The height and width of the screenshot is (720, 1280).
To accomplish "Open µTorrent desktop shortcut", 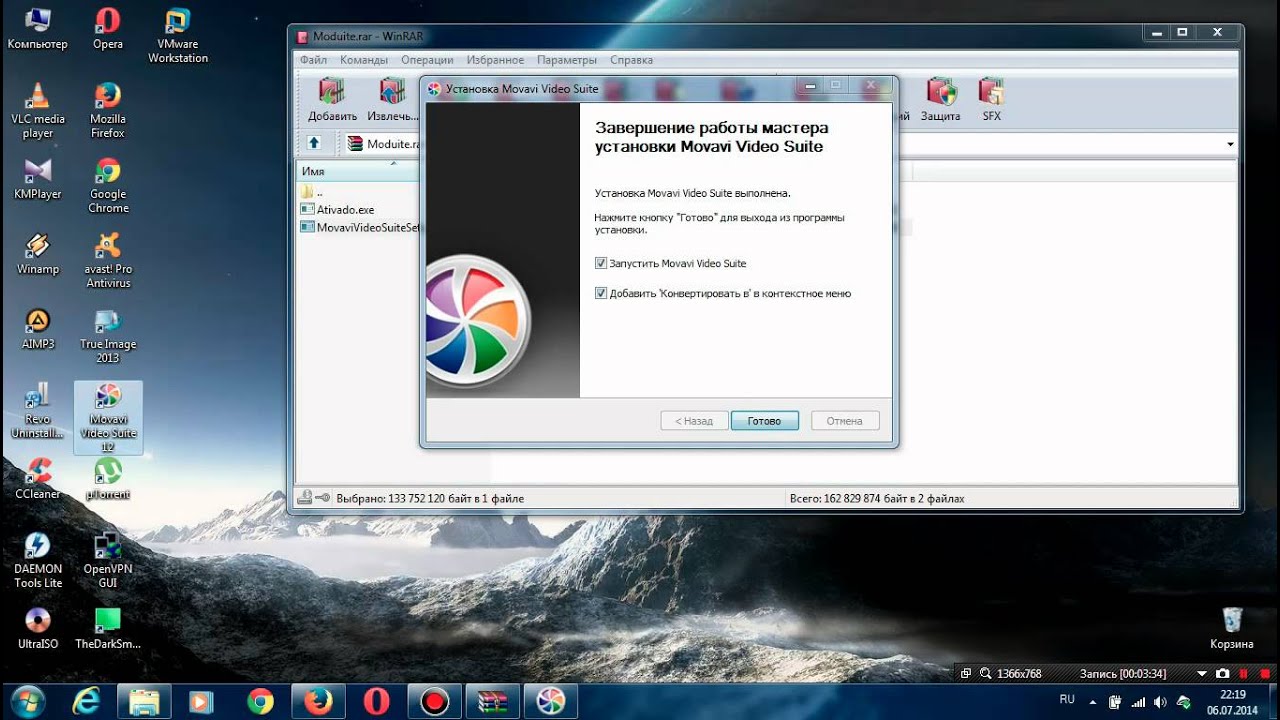I will tap(108, 479).
